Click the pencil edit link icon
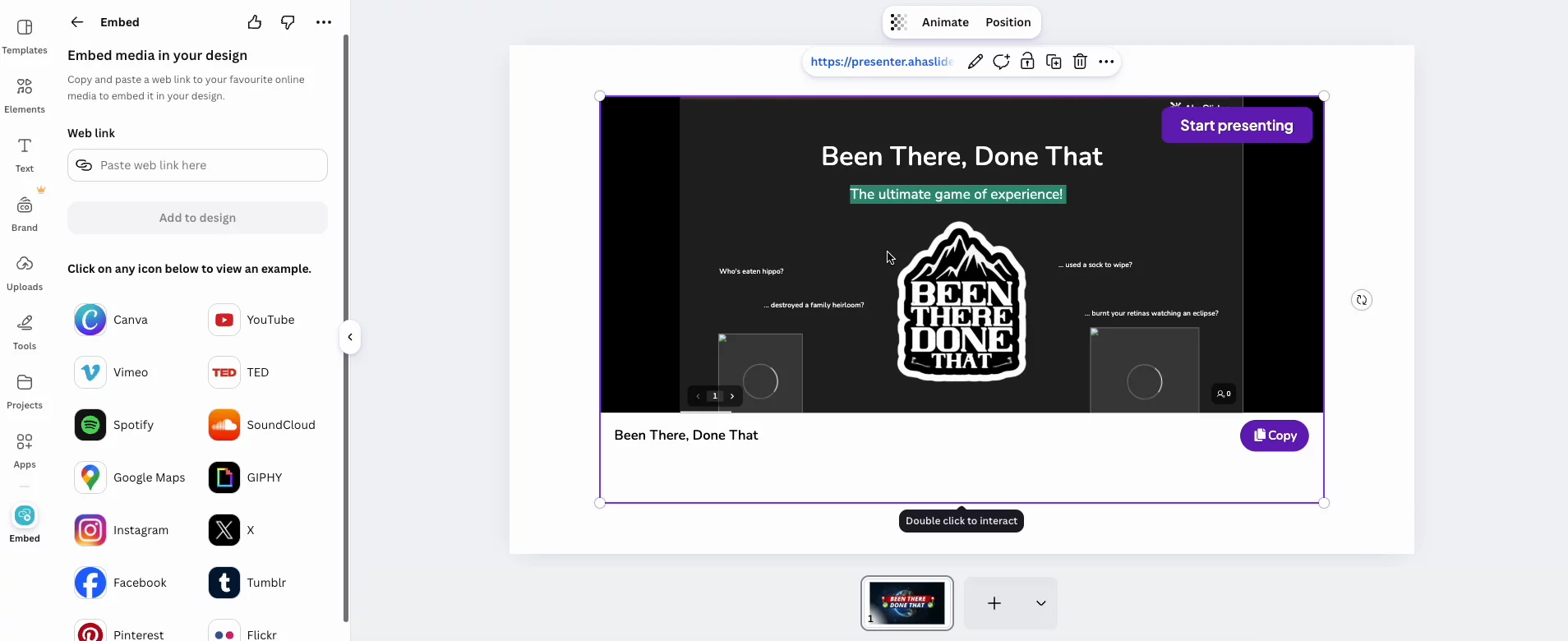Viewport: 1568px width, 641px height. click(975, 62)
